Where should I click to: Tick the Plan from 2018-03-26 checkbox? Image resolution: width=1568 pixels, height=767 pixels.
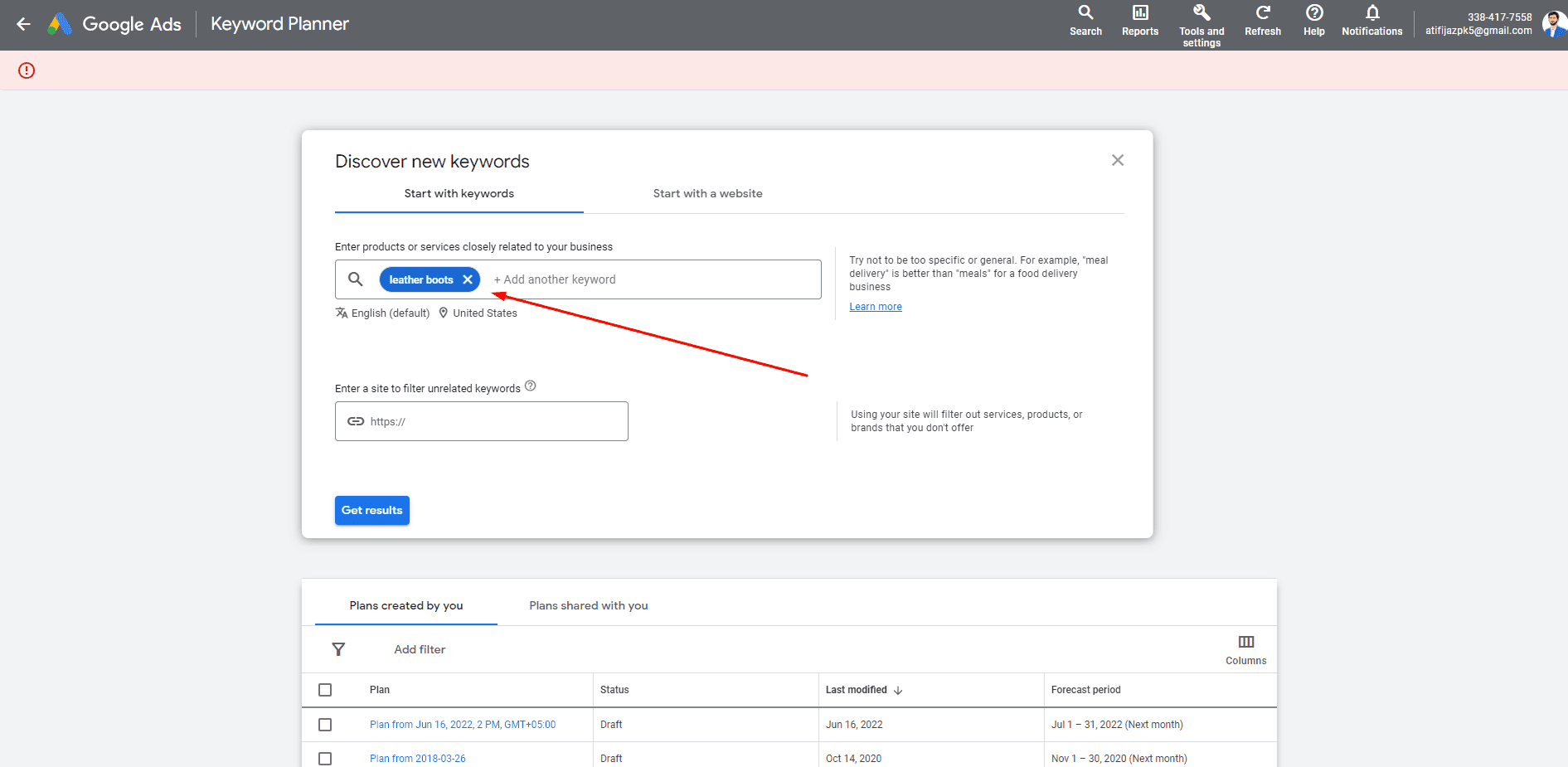[x=325, y=759]
